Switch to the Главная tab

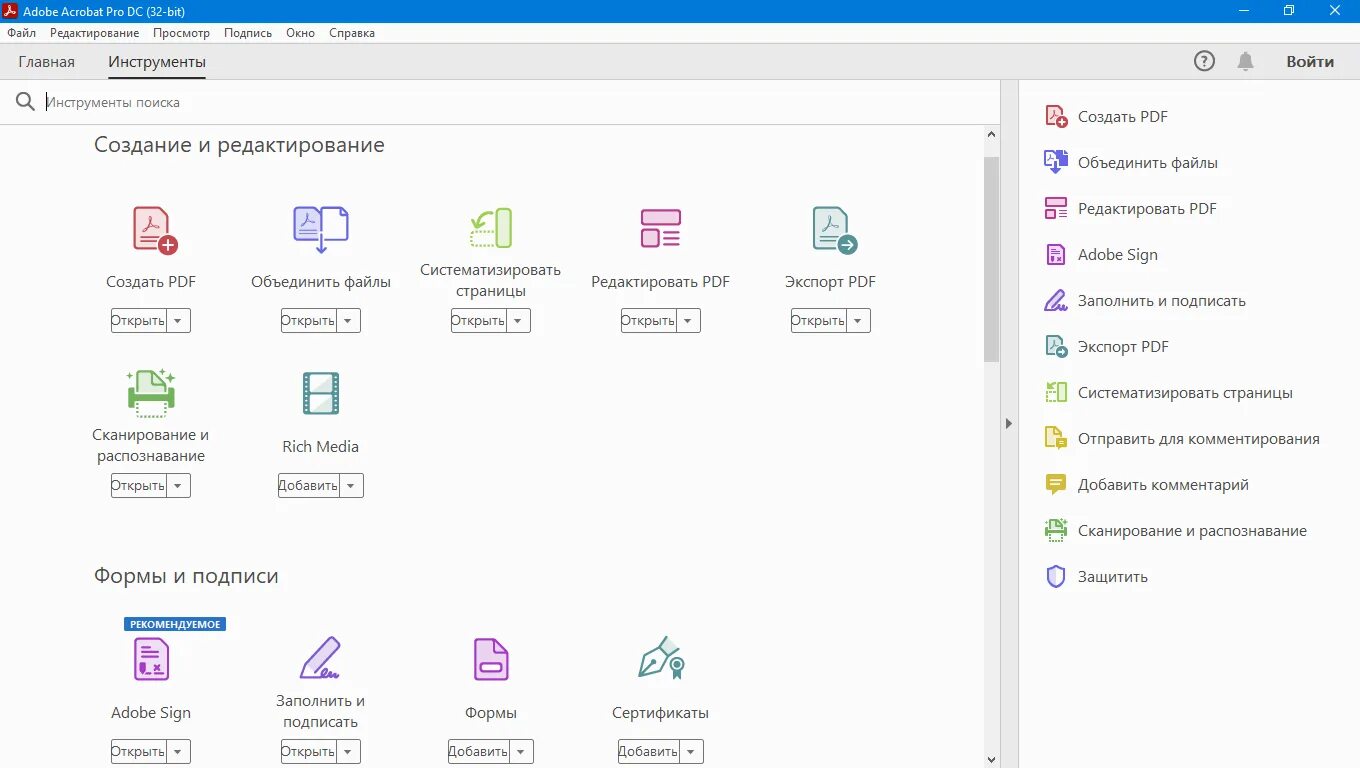[46, 62]
